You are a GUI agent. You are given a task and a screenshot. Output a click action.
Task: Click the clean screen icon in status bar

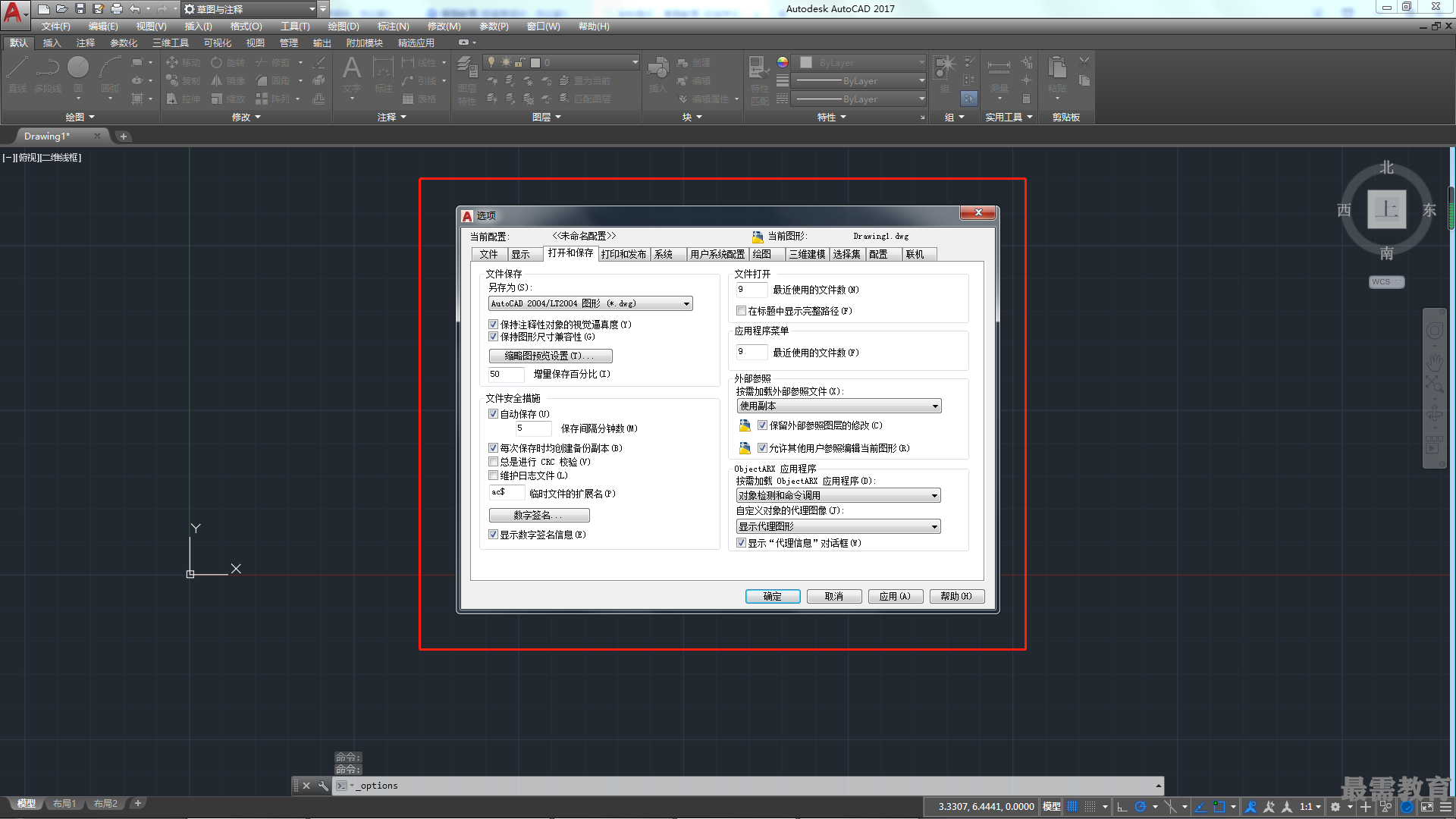pos(1426,807)
